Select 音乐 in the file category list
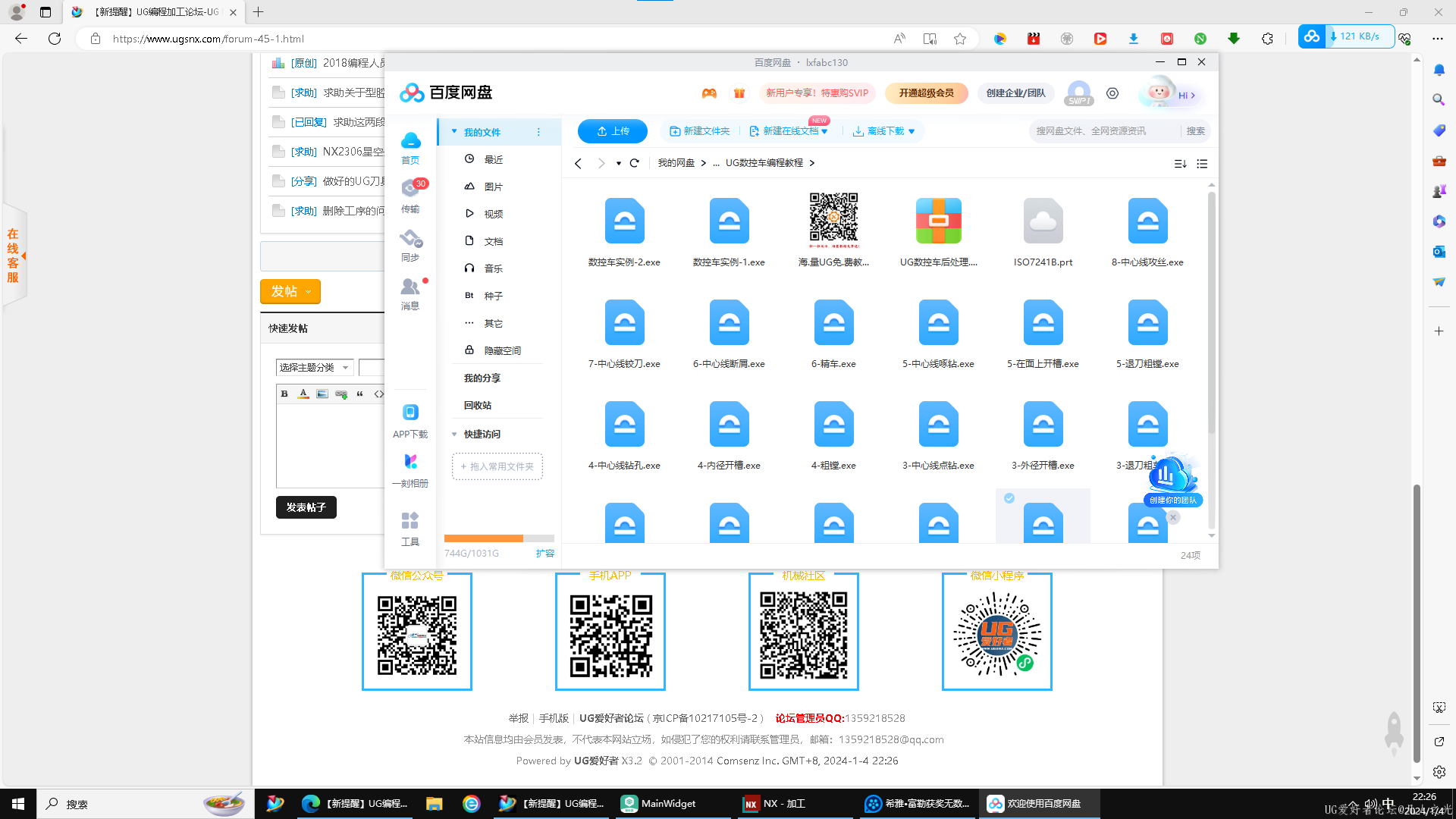The image size is (1456, 819). tap(493, 268)
